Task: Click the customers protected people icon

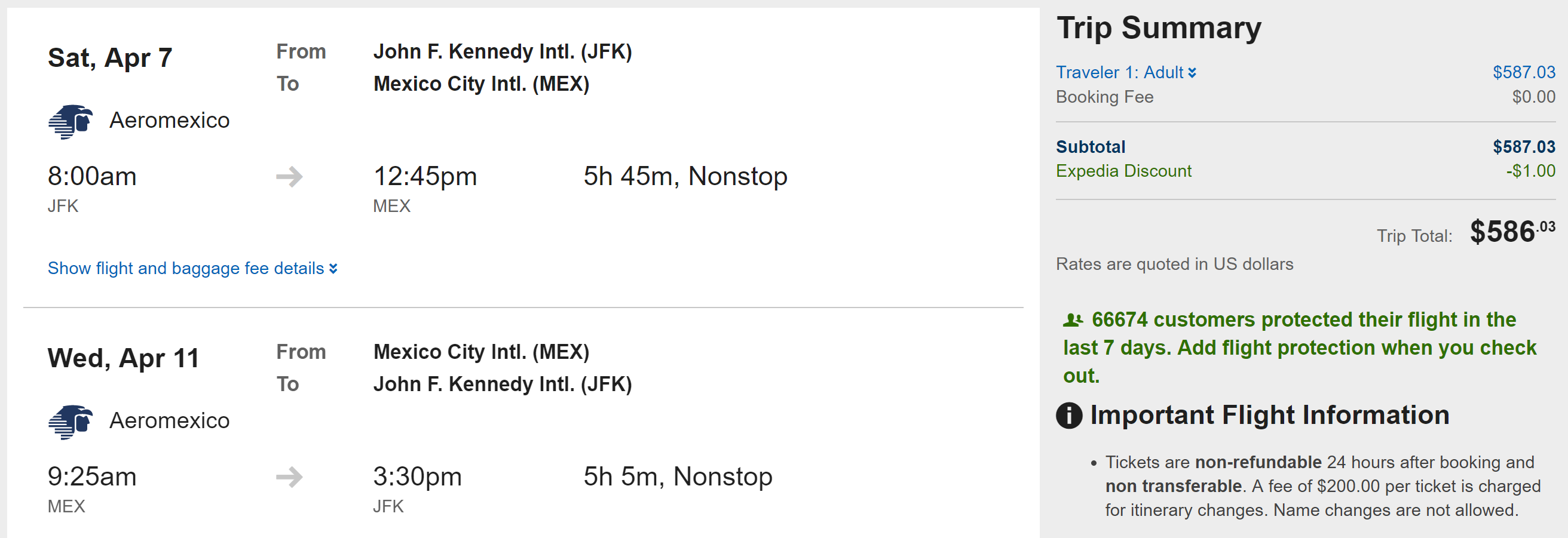Action: click(1073, 321)
